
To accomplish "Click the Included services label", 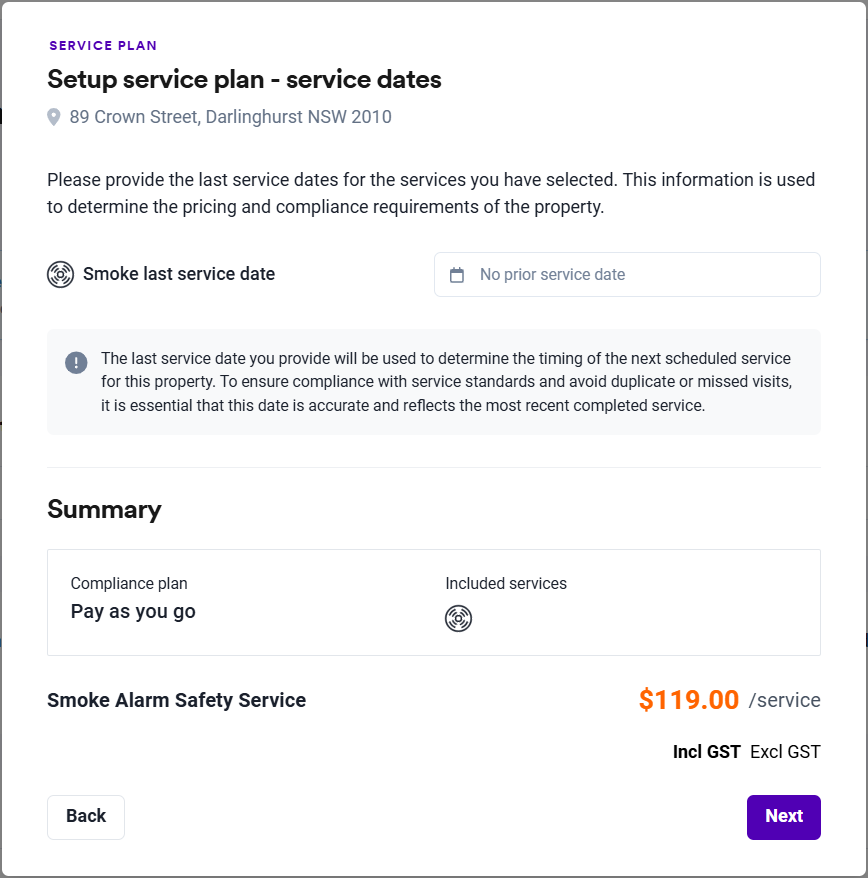I will [x=506, y=583].
